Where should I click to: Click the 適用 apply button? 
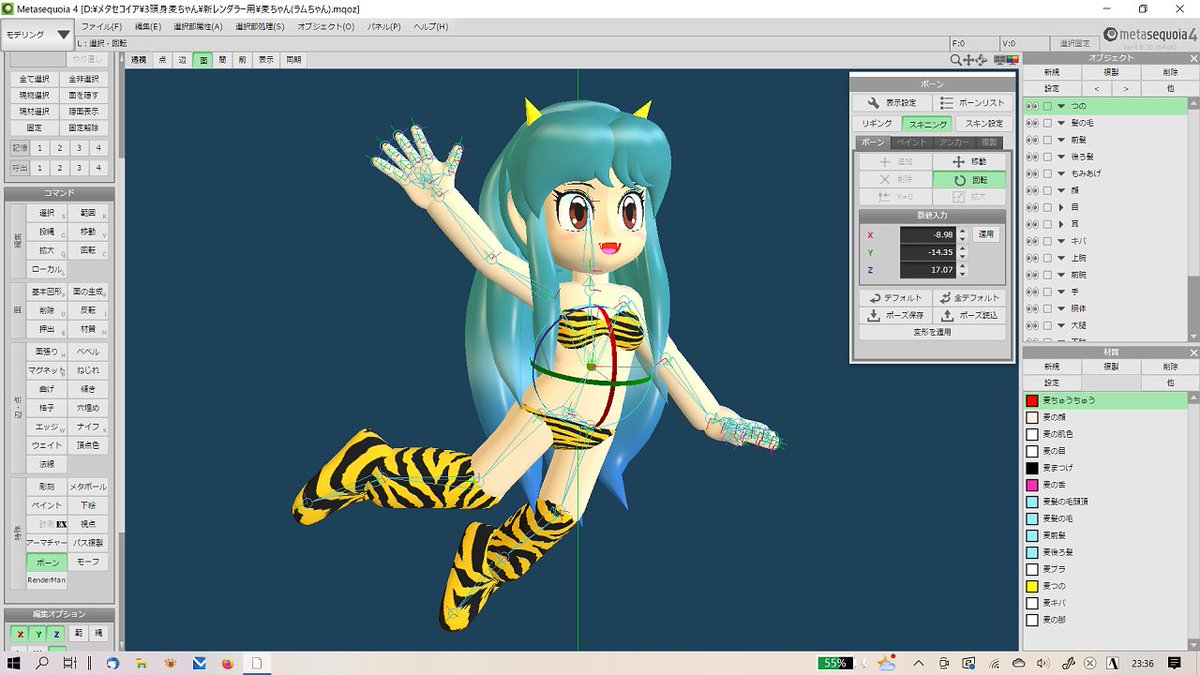click(986, 234)
